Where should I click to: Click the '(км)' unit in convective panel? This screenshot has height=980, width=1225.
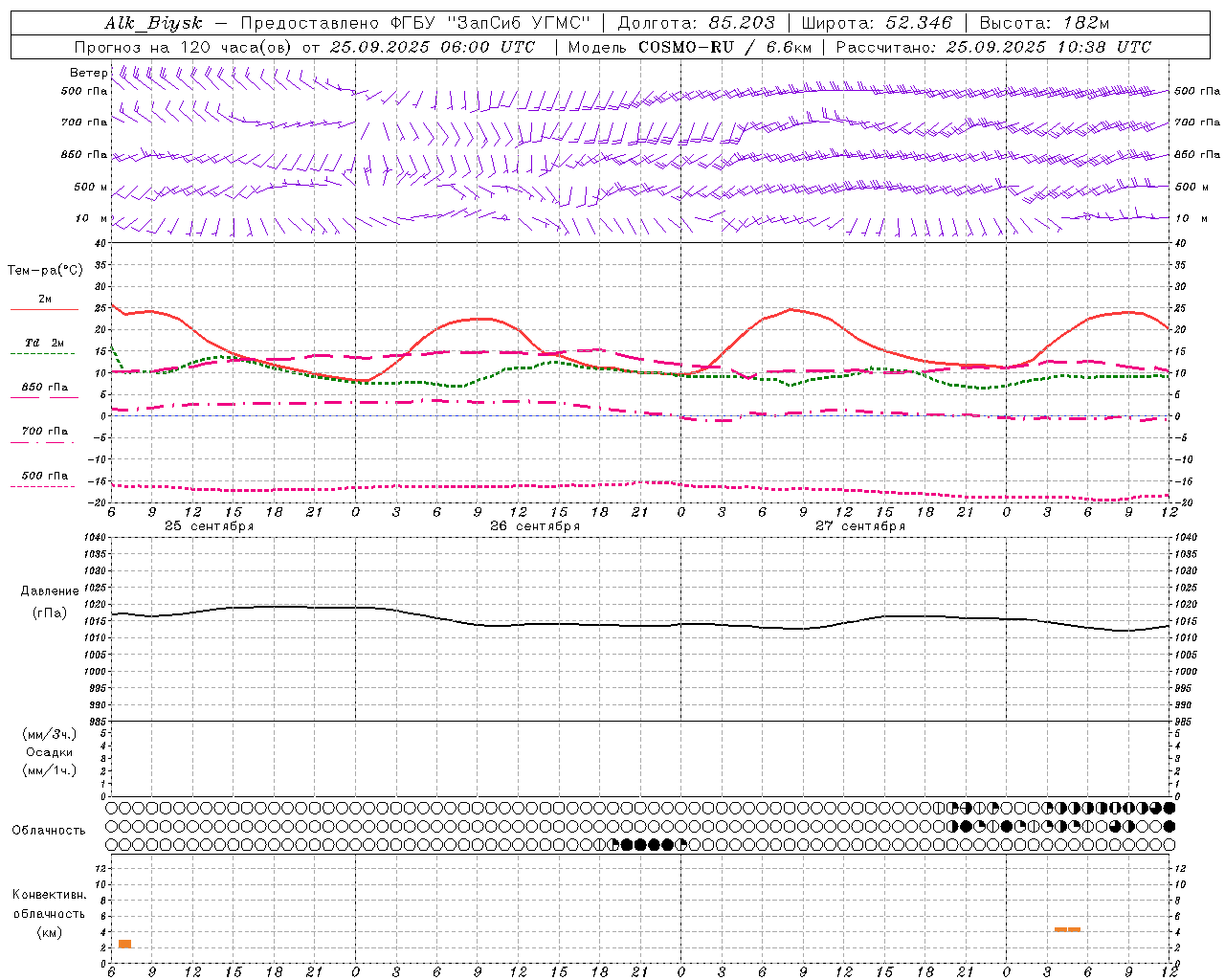point(50,932)
